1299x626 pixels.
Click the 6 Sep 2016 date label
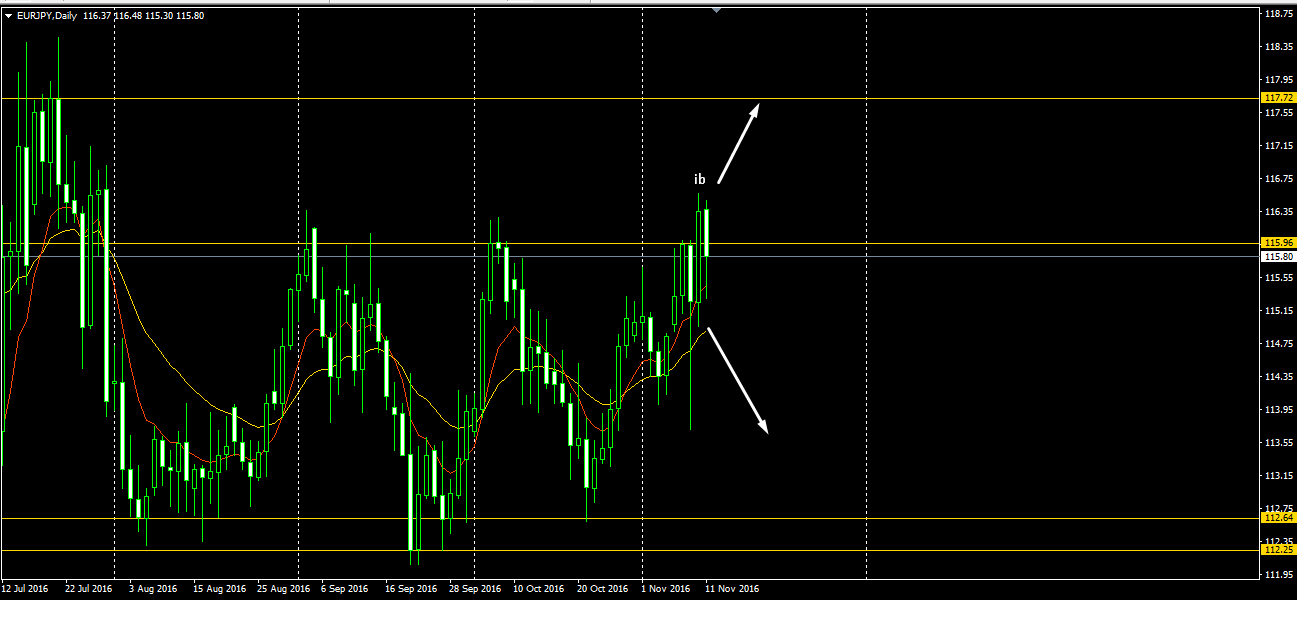(345, 589)
